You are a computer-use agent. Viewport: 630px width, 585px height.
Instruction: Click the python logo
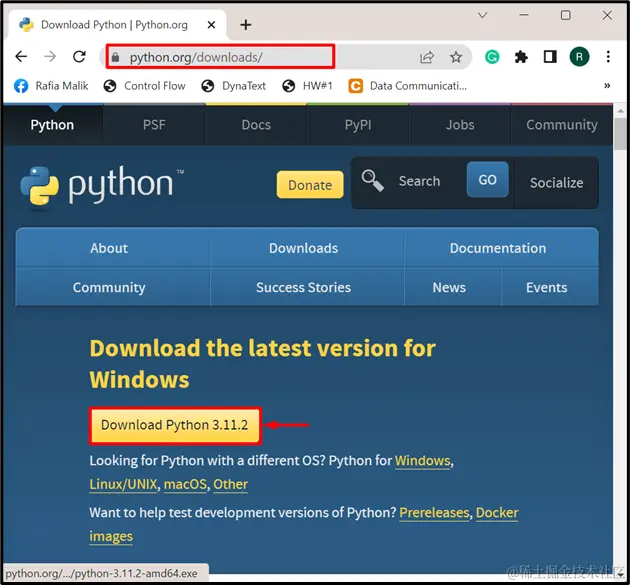(x=100, y=186)
